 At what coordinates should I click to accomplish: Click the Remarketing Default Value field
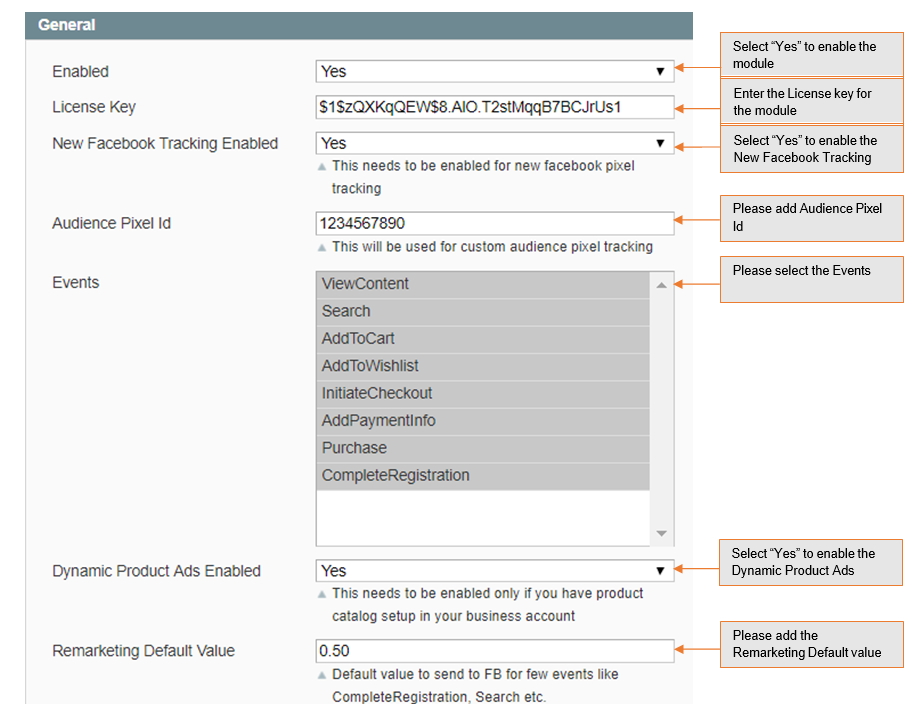494,651
